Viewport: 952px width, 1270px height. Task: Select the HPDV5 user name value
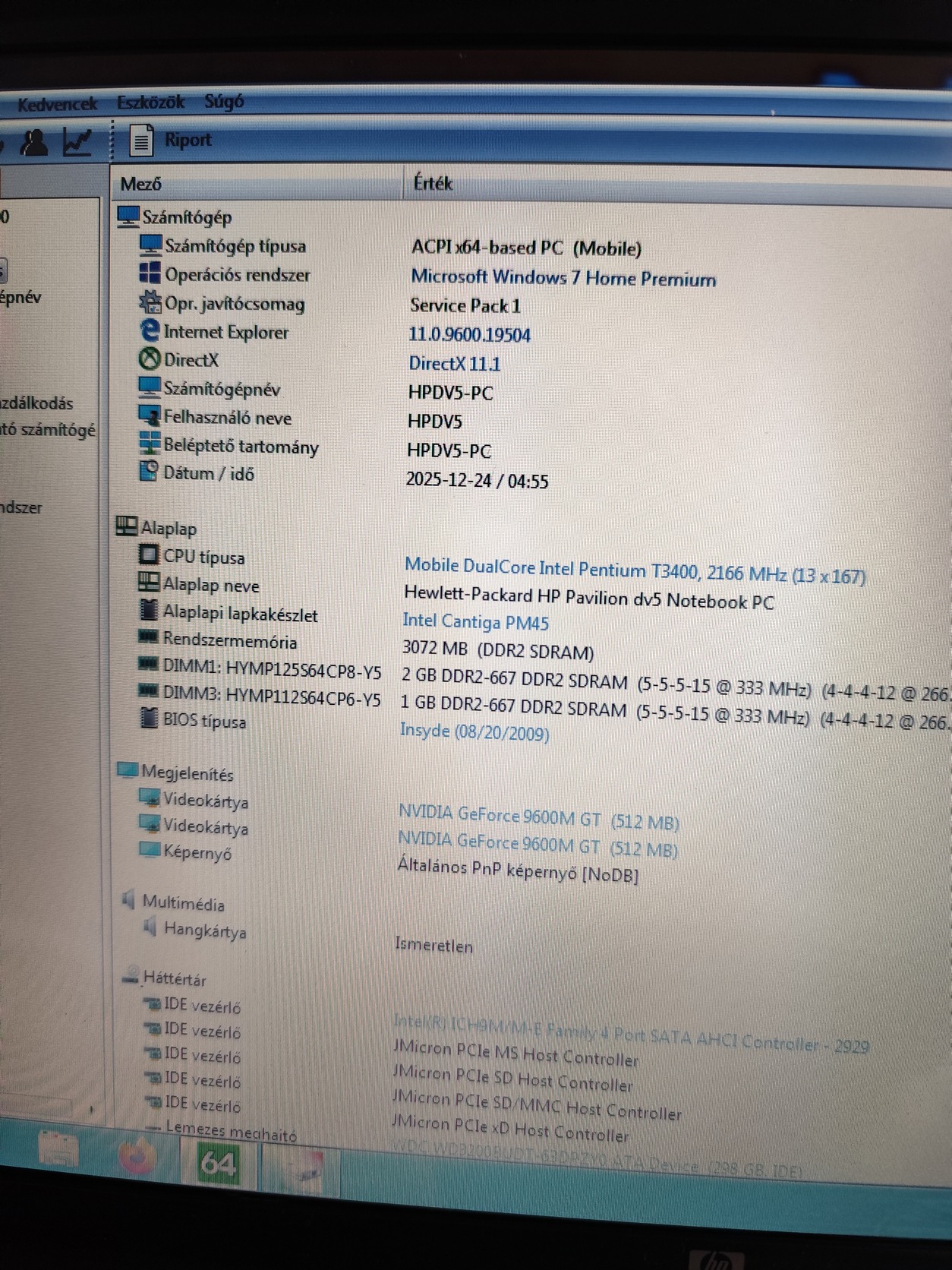(435, 422)
